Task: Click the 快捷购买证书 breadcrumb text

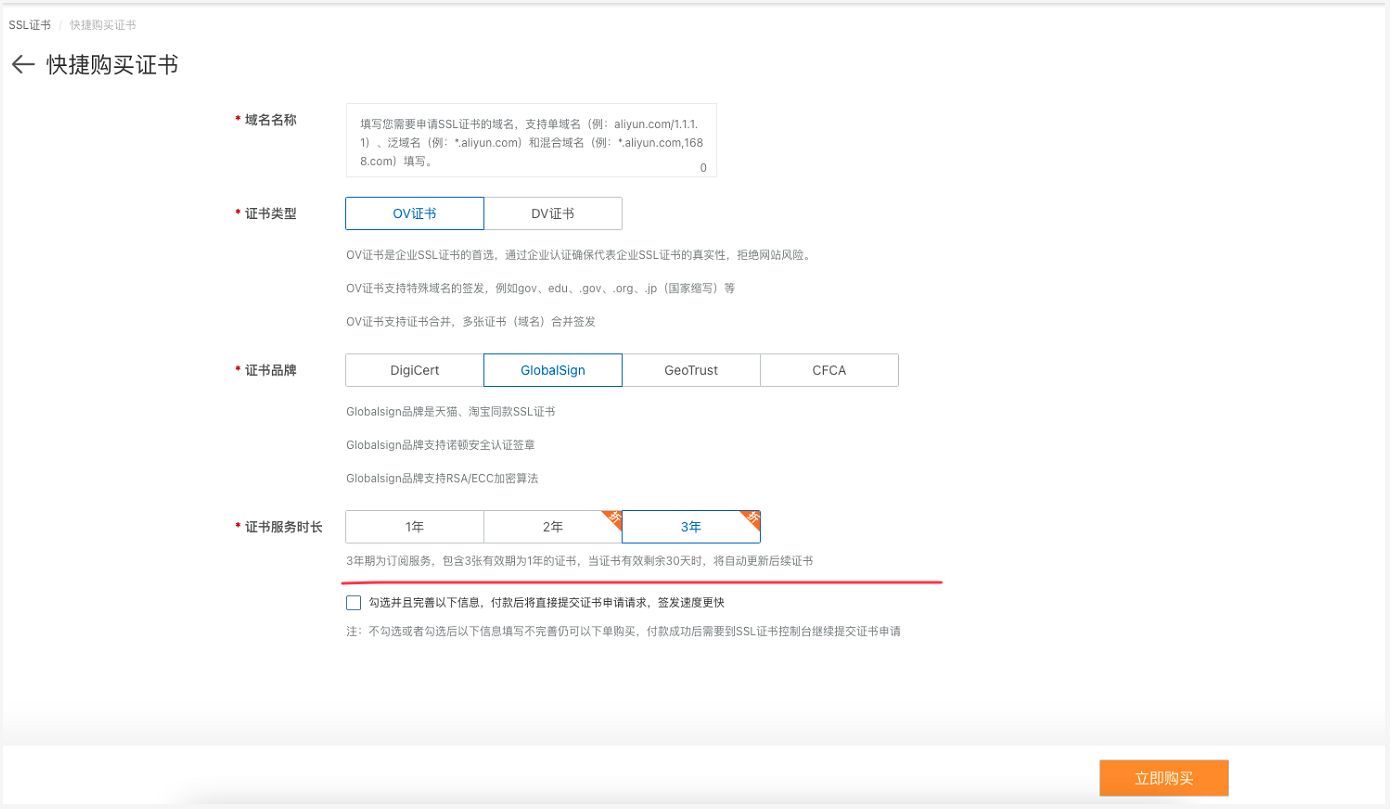Action: click(x=103, y=25)
